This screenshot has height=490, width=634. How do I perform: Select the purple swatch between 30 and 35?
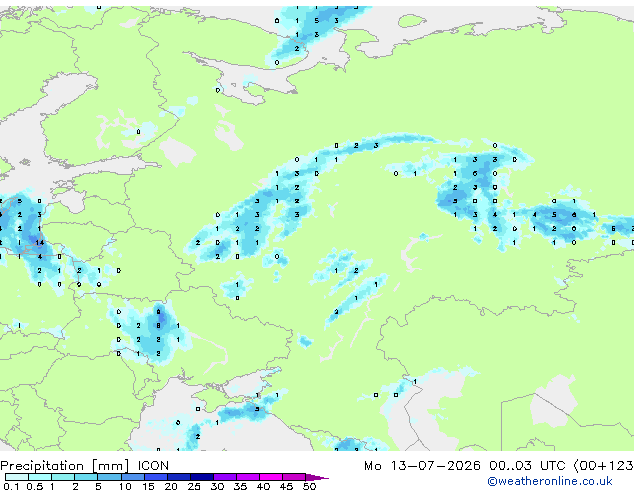(x=225, y=477)
